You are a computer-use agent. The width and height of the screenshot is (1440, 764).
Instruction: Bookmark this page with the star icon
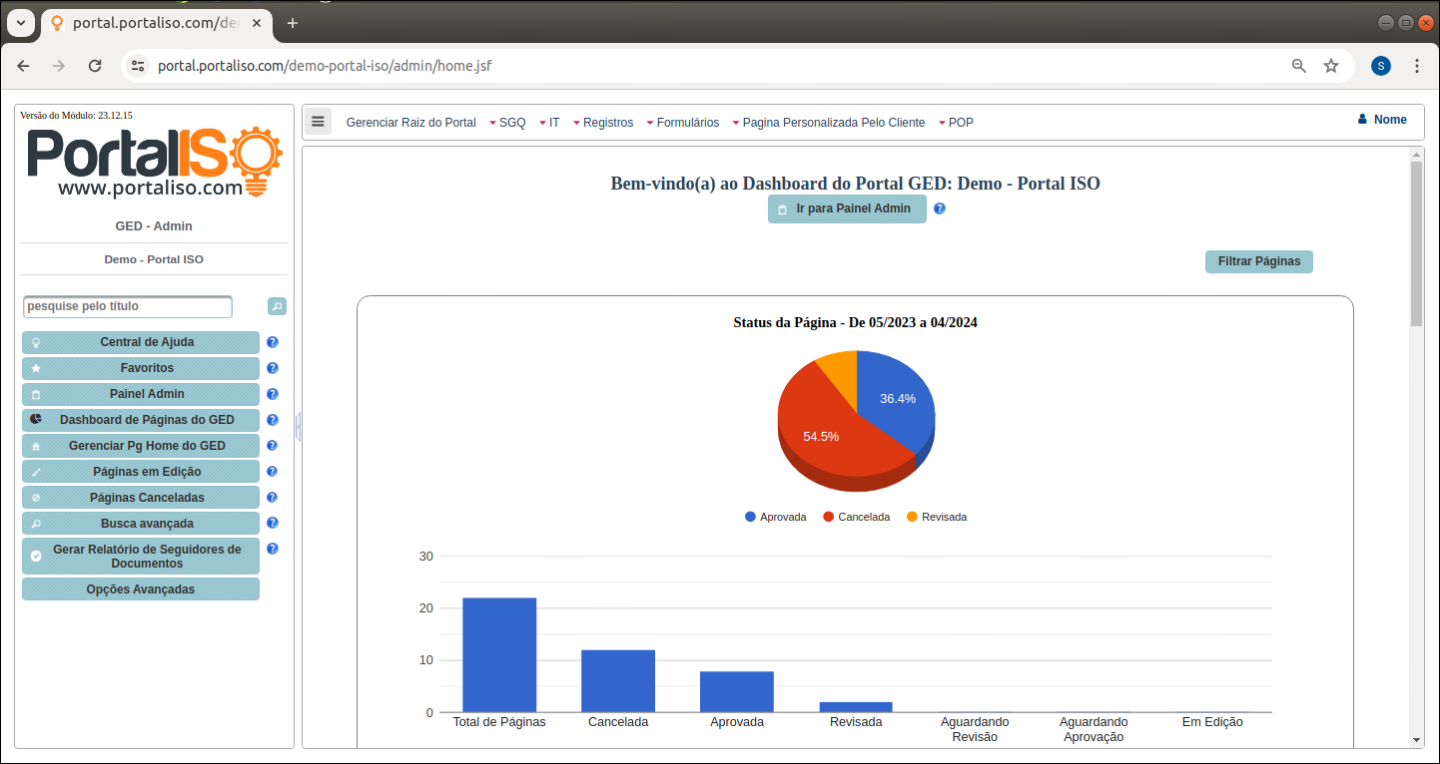click(1331, 66)
